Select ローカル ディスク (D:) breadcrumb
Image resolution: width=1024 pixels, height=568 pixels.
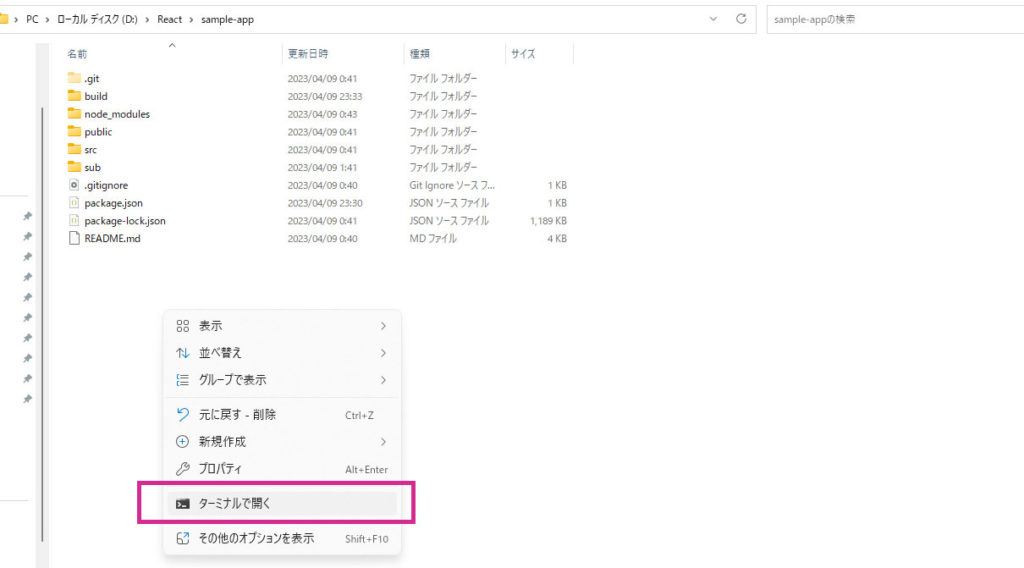point(97,20)
